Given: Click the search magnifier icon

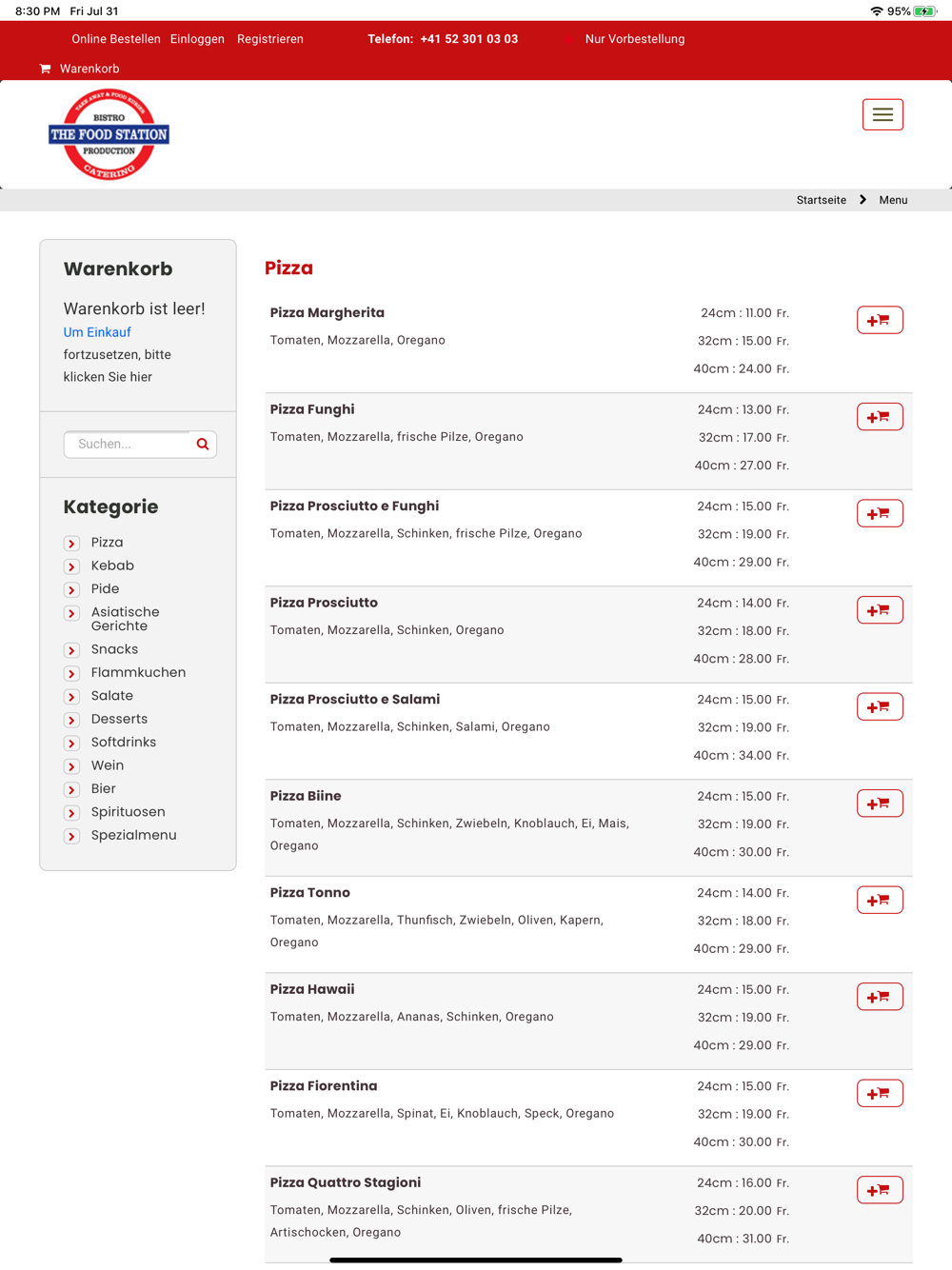Looking at the screenshot, I should 203,444.
